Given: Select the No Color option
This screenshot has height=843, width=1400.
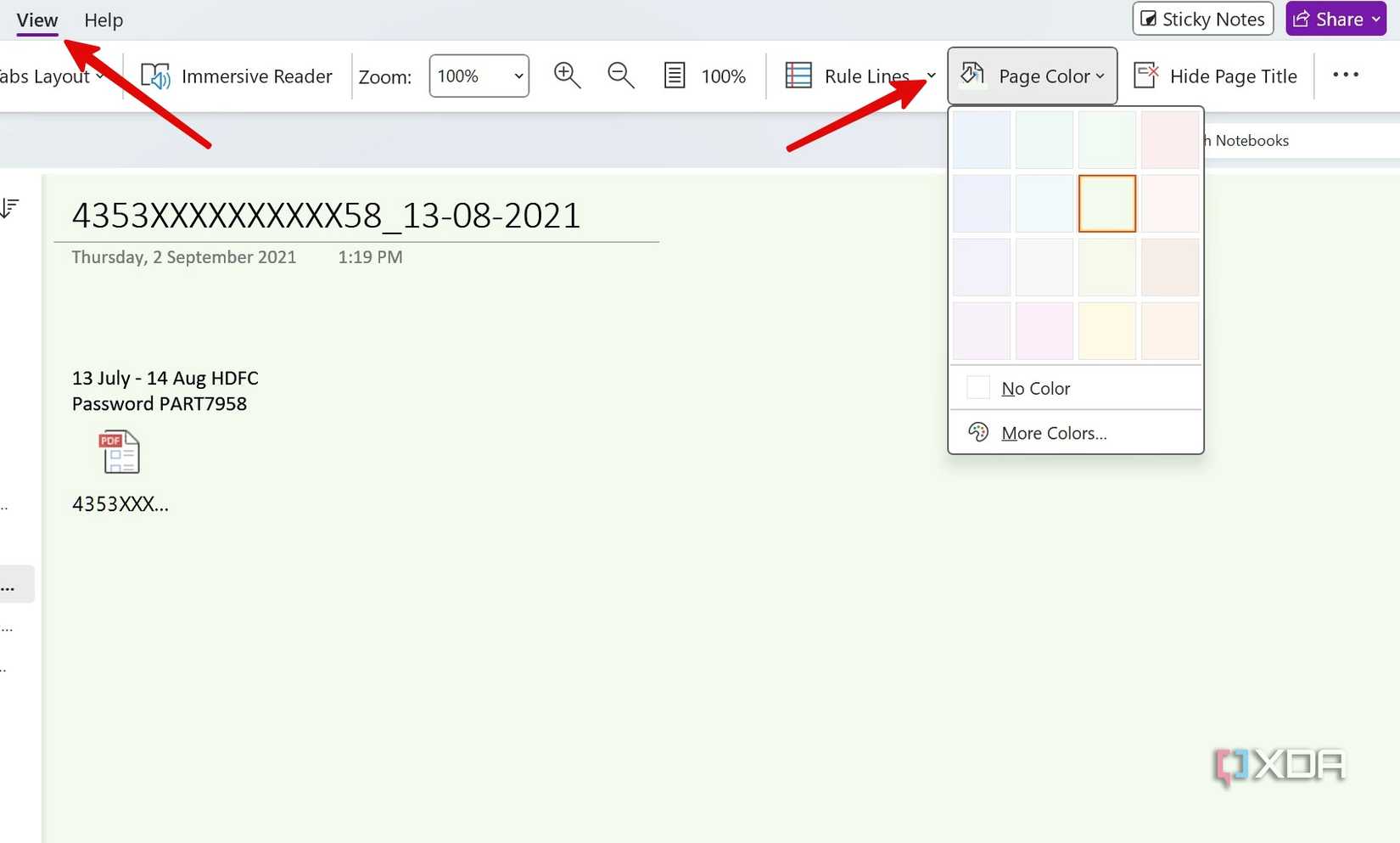Looking at the screenshot, I should tap(1037, 388).
